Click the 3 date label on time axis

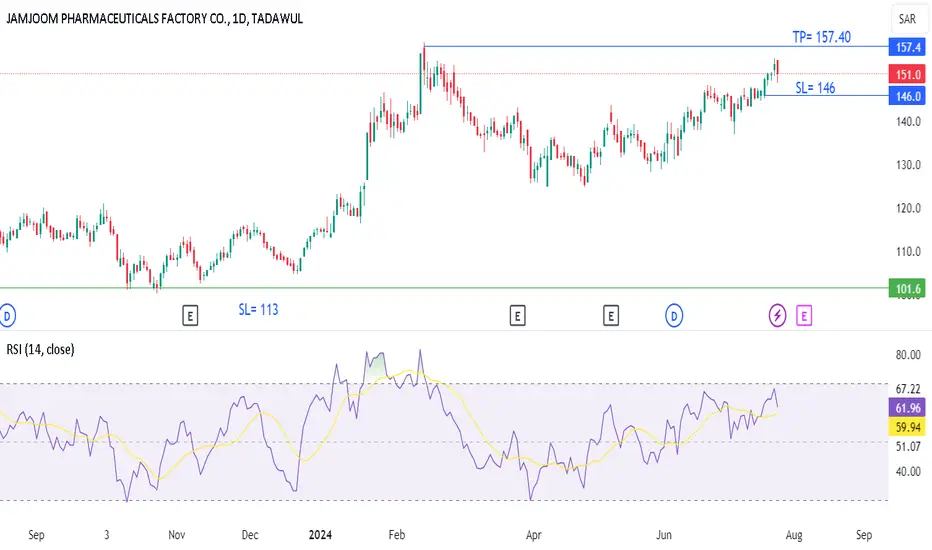[x=106, y=535]
